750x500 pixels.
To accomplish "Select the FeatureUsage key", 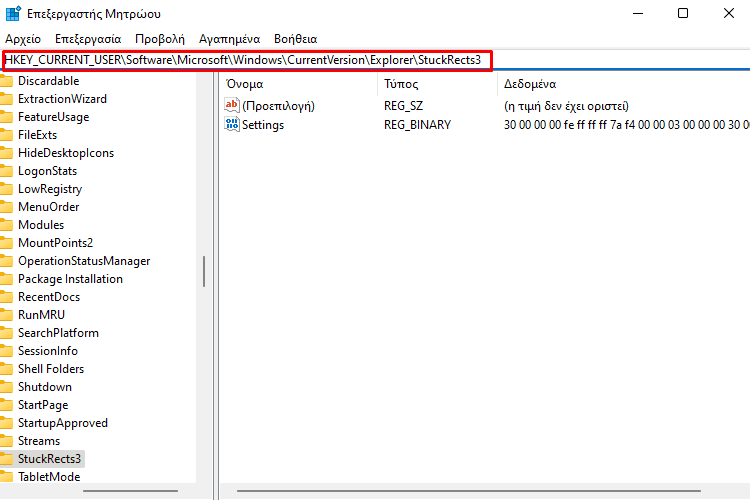I will click(x=54, y=117).
